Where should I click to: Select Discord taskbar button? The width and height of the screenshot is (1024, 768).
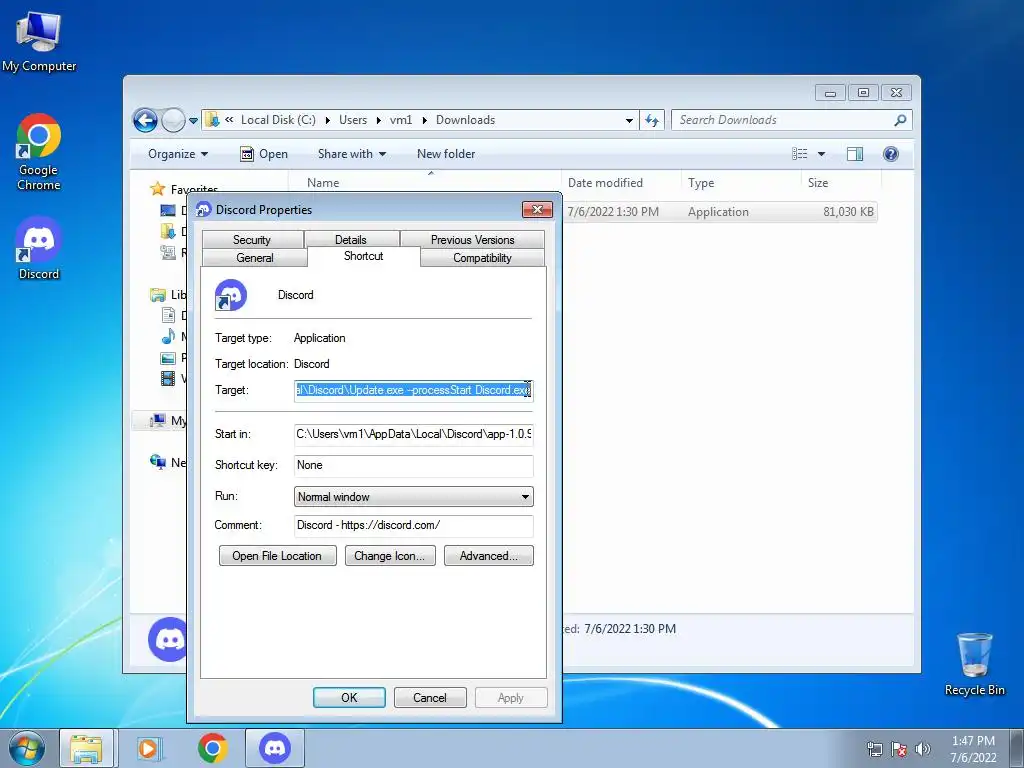(275, 748)
